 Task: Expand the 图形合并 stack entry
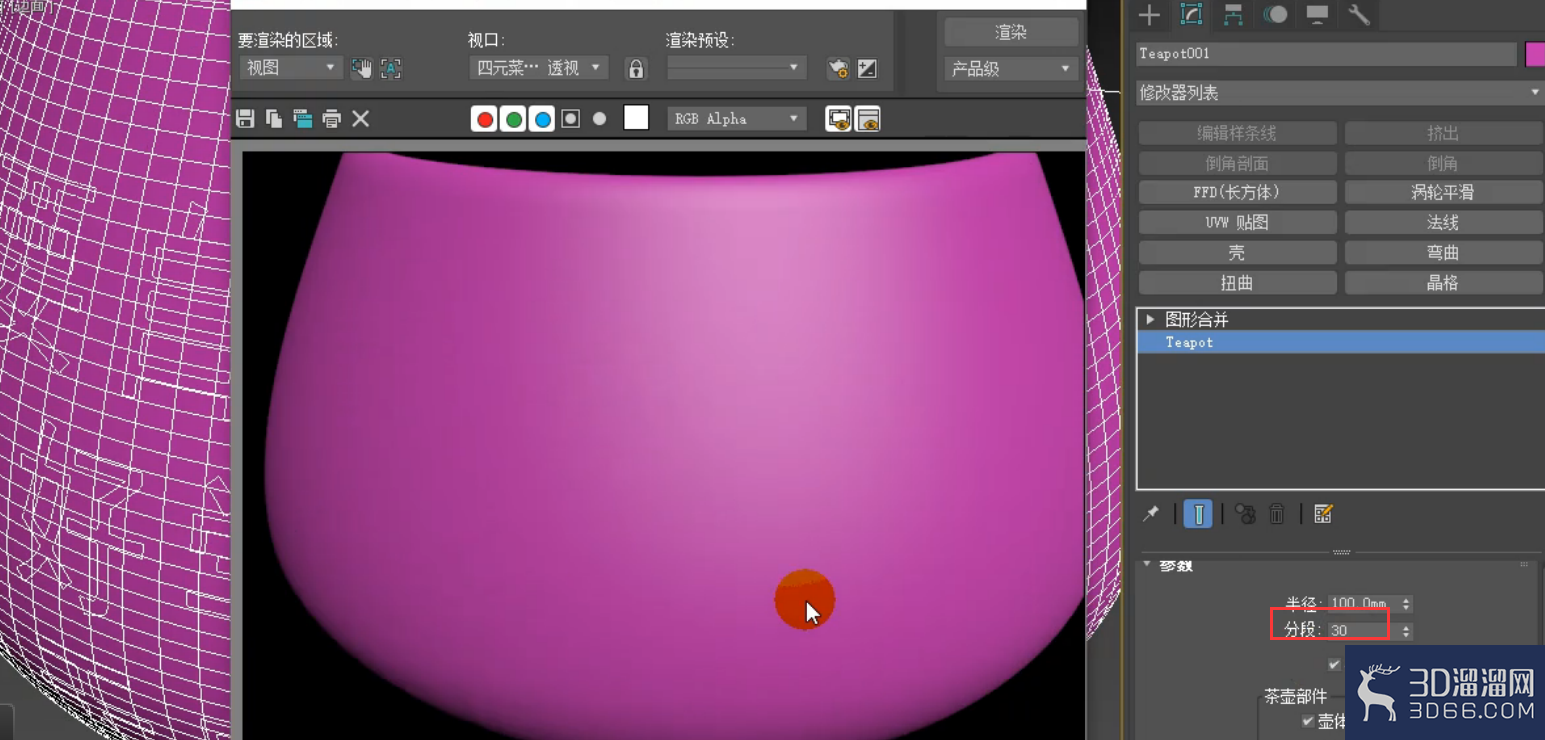(1151, 319)
